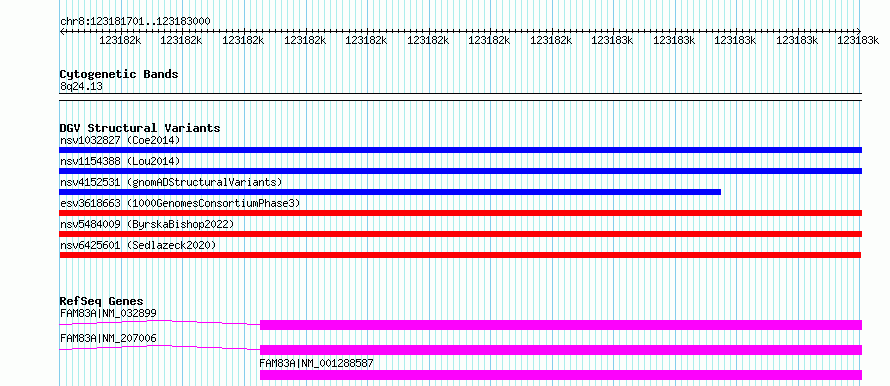Select the red esv3618663 variant bar

click(461, 213)
